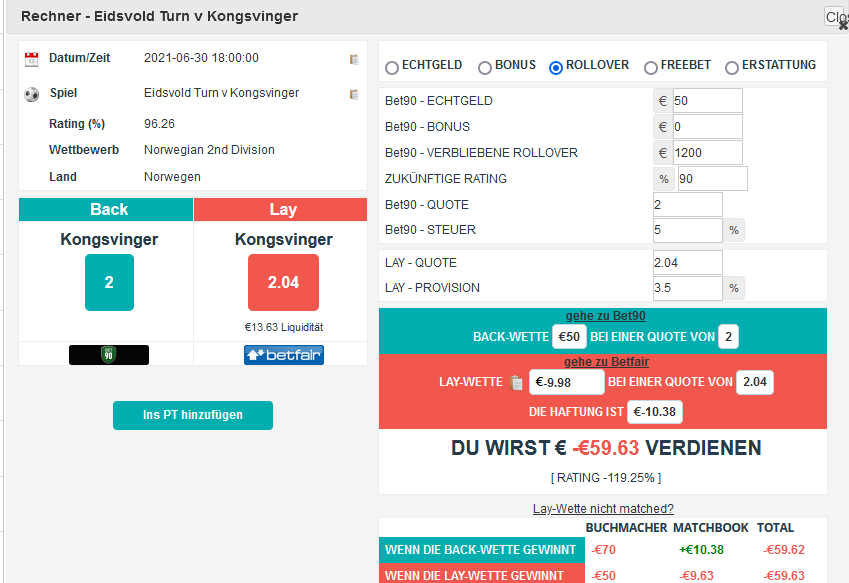
Task: Edit the LAY - PROVISION field
Action: (x=688, y=288)
